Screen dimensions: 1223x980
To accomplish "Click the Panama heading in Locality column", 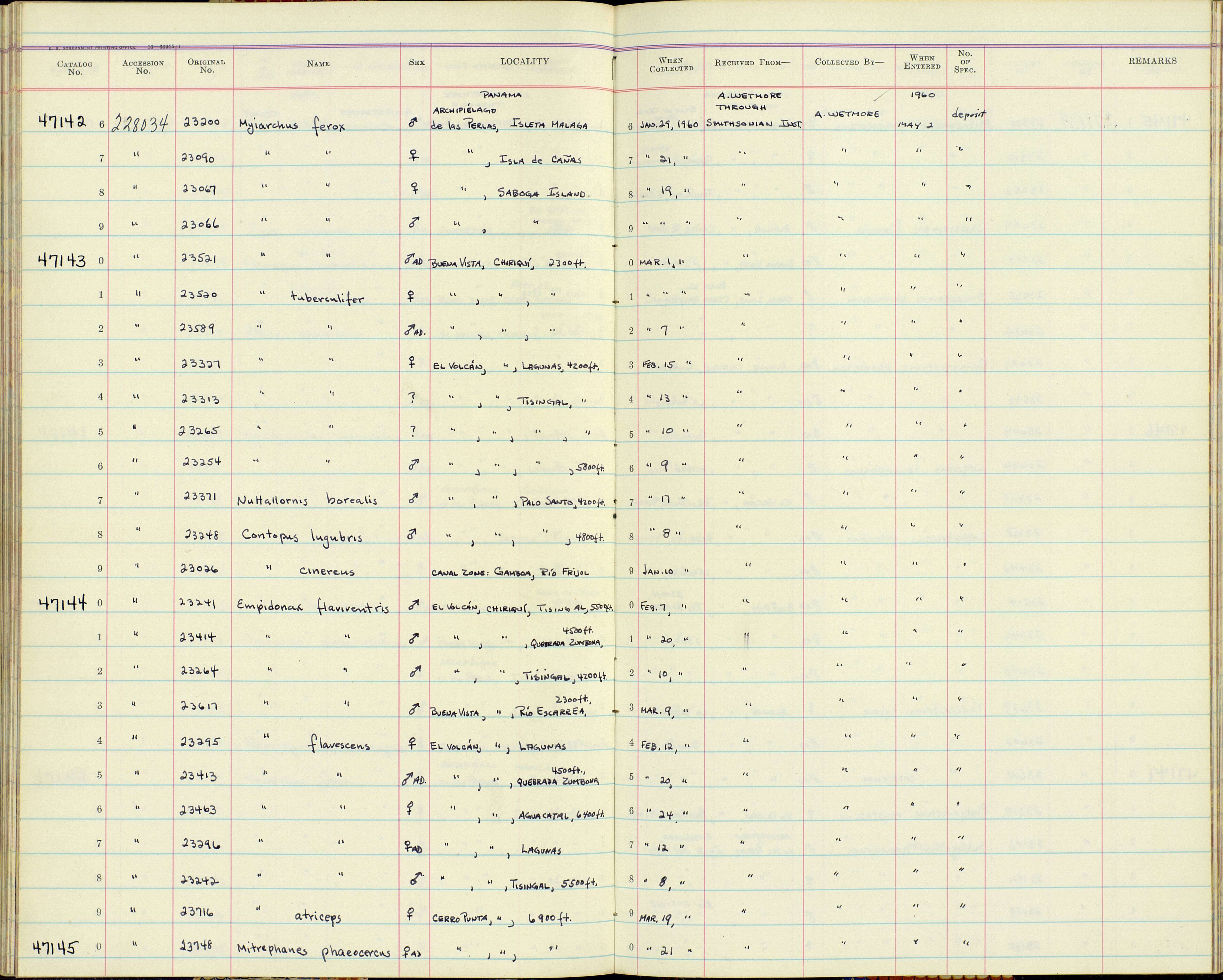I will point(500,95).
